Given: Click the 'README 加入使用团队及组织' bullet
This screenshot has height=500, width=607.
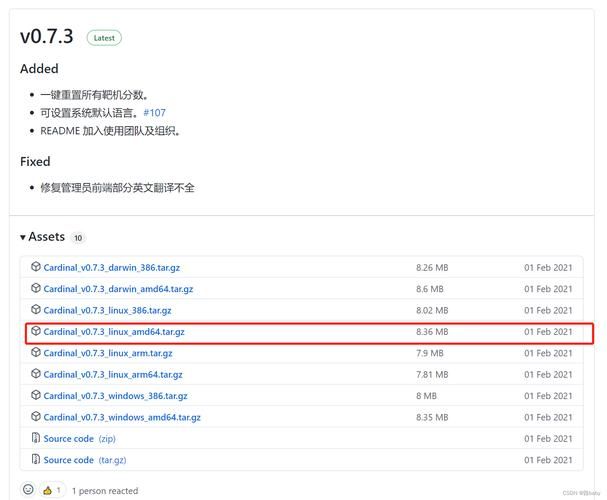Looking at the screenshot, I should 110,131.
